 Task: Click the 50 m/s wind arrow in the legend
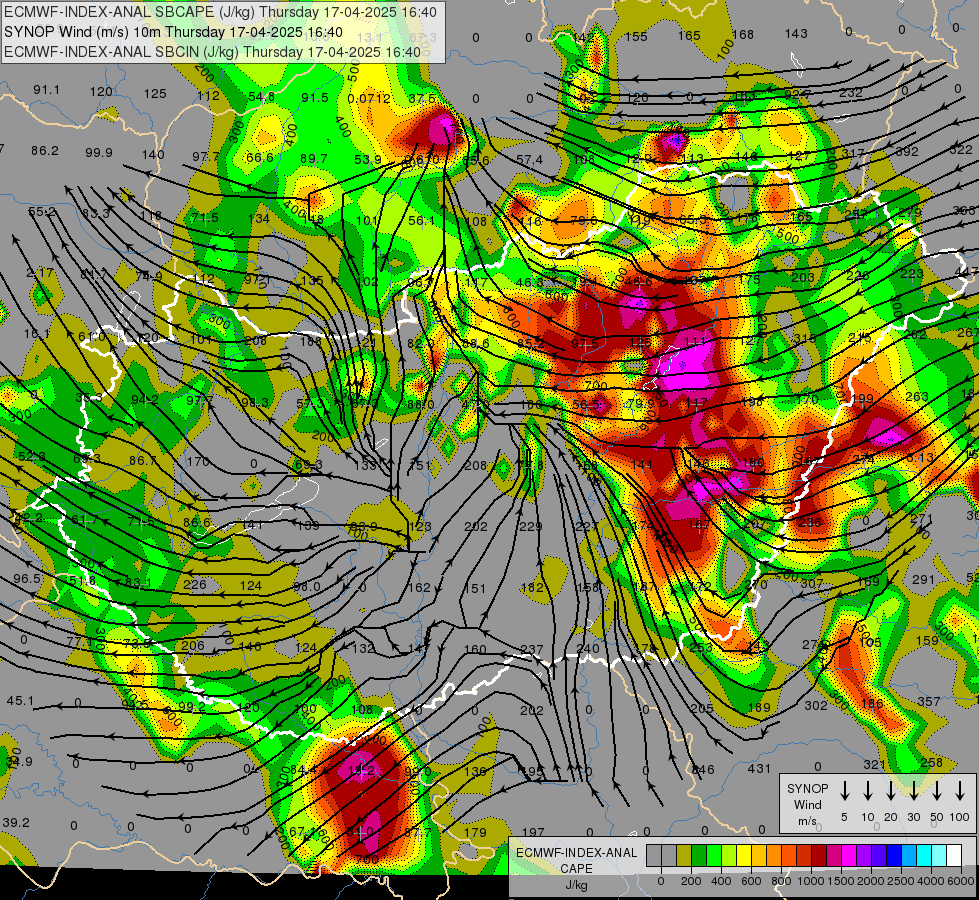pos(937,791)
